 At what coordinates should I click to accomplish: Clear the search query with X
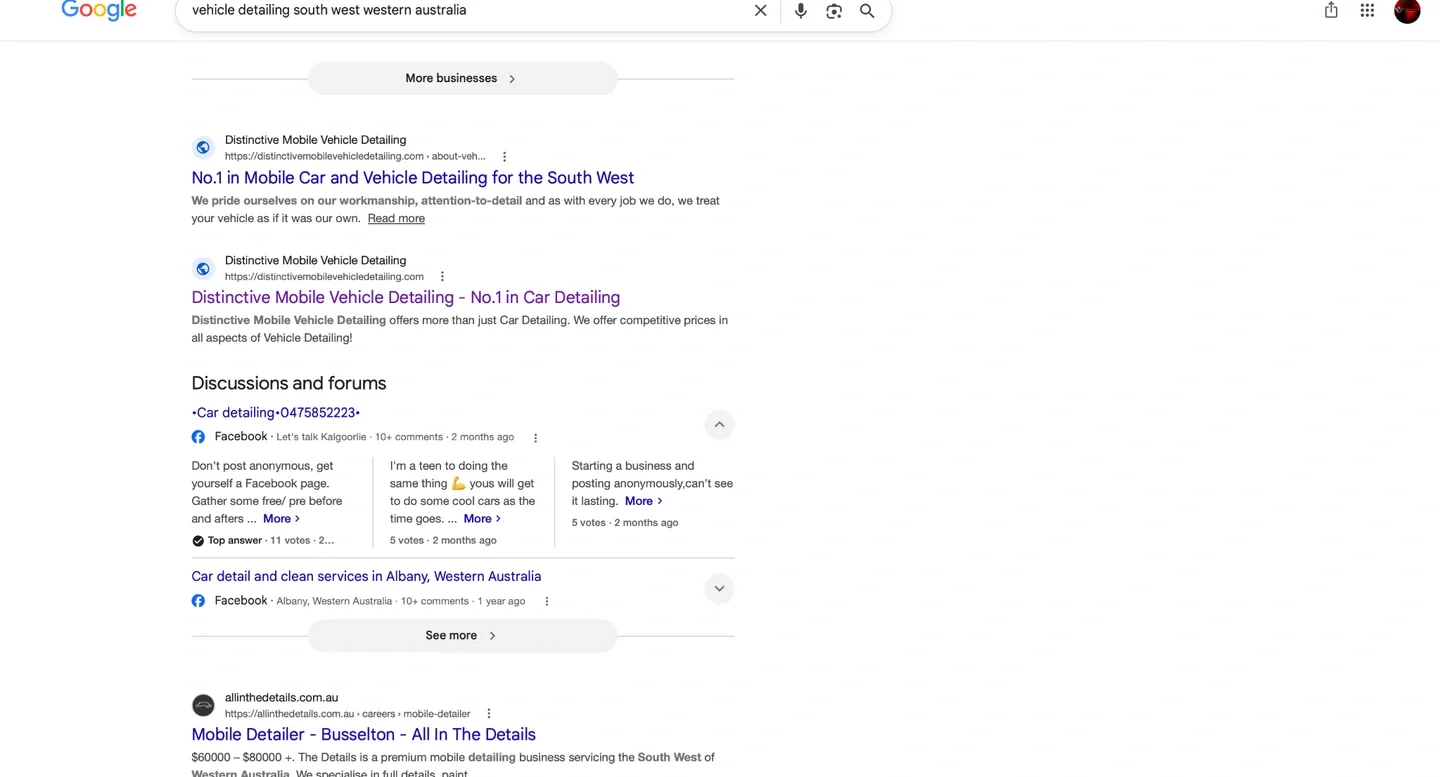click(x=760, y=11)
